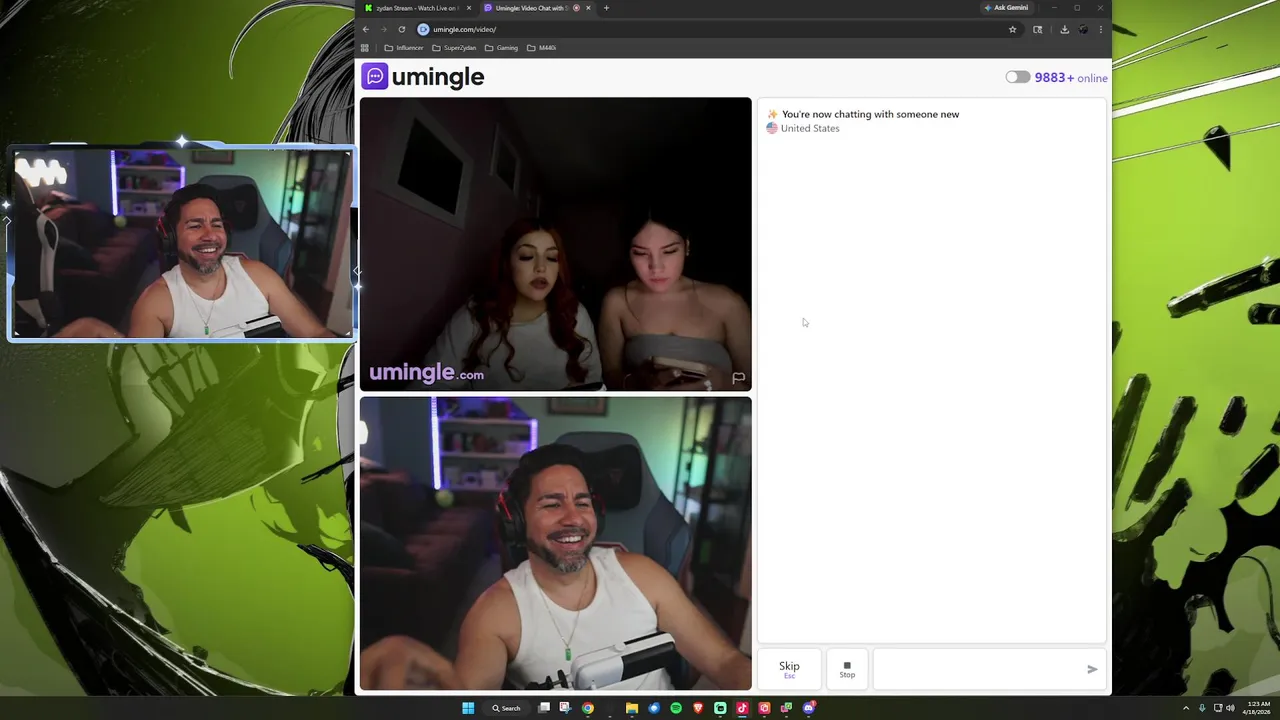Open the clock showing 1:23 AM
The width and height of the screenshot is (1280, 720).
1259,708
